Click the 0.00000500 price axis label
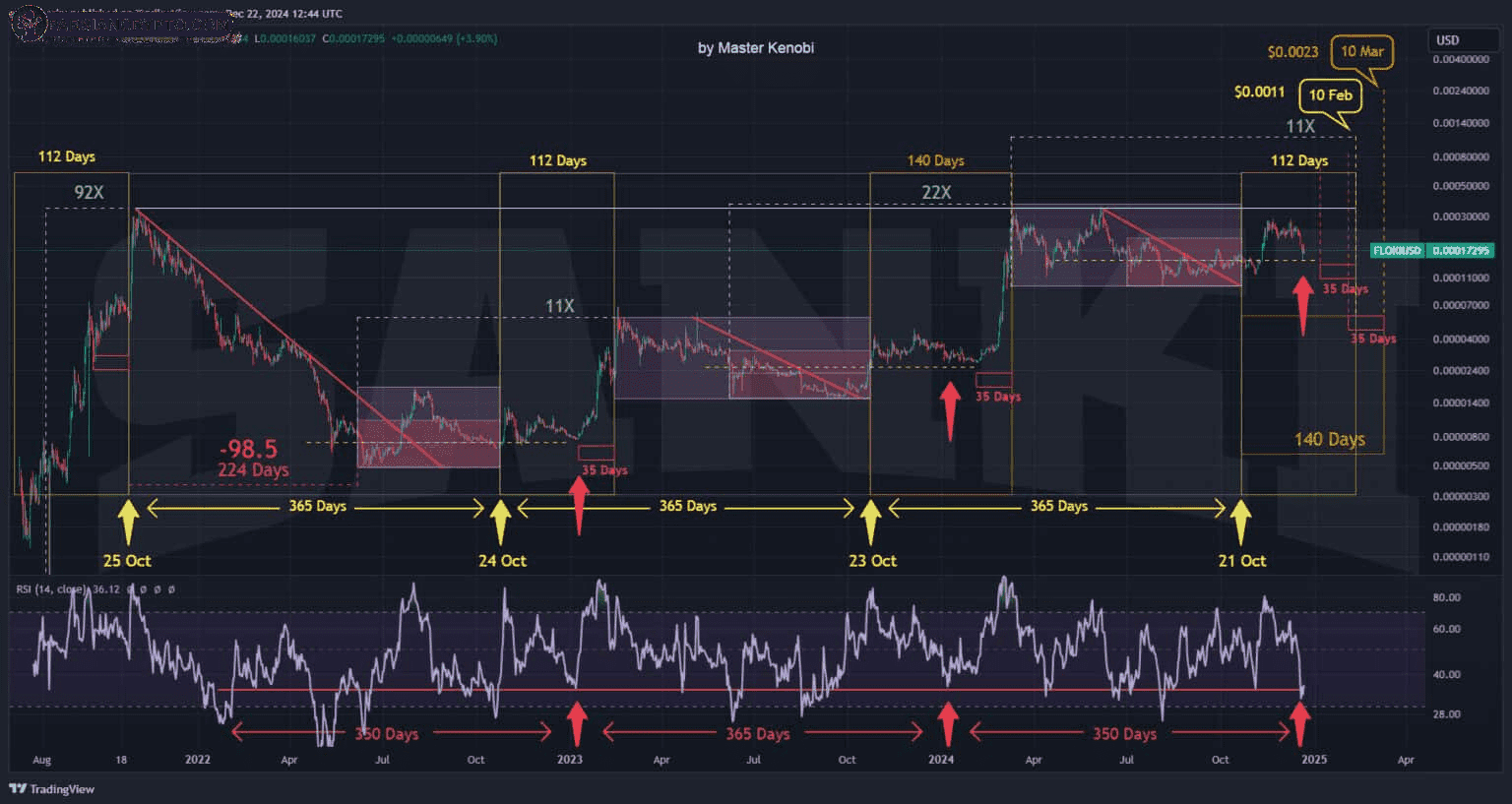 pyautogui.click(x=1461, y=466)
